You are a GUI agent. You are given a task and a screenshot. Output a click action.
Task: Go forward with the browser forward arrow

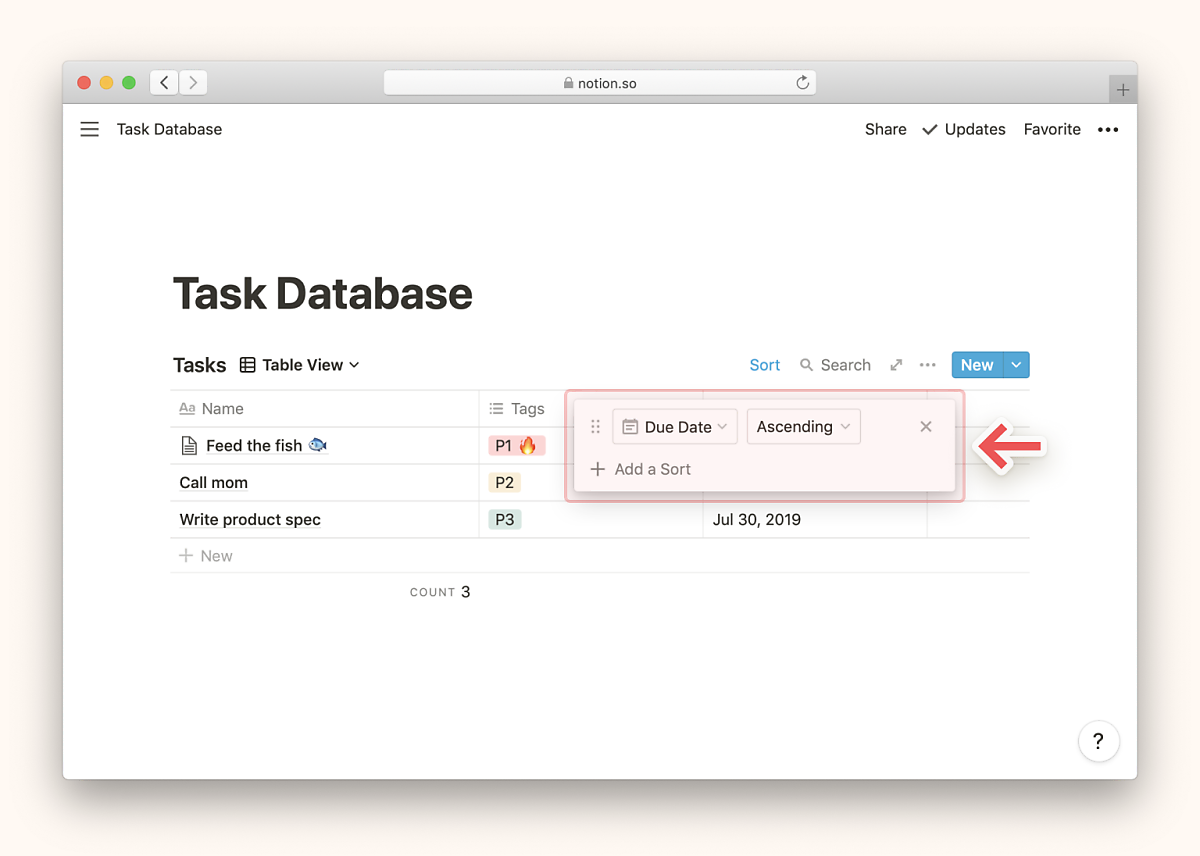(x=193, y=82)
